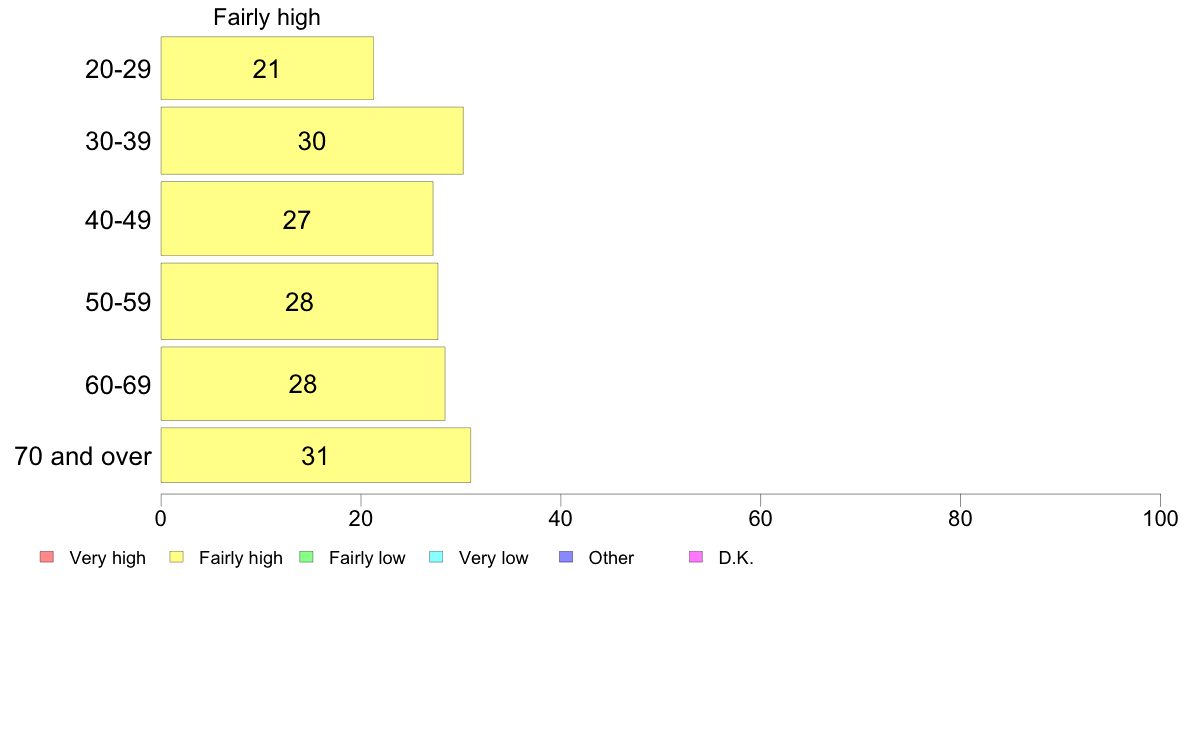The height and width of the screenshot is (736, 1188).
Task: Click the Very high red legend swatch
Action: [47, 557]
